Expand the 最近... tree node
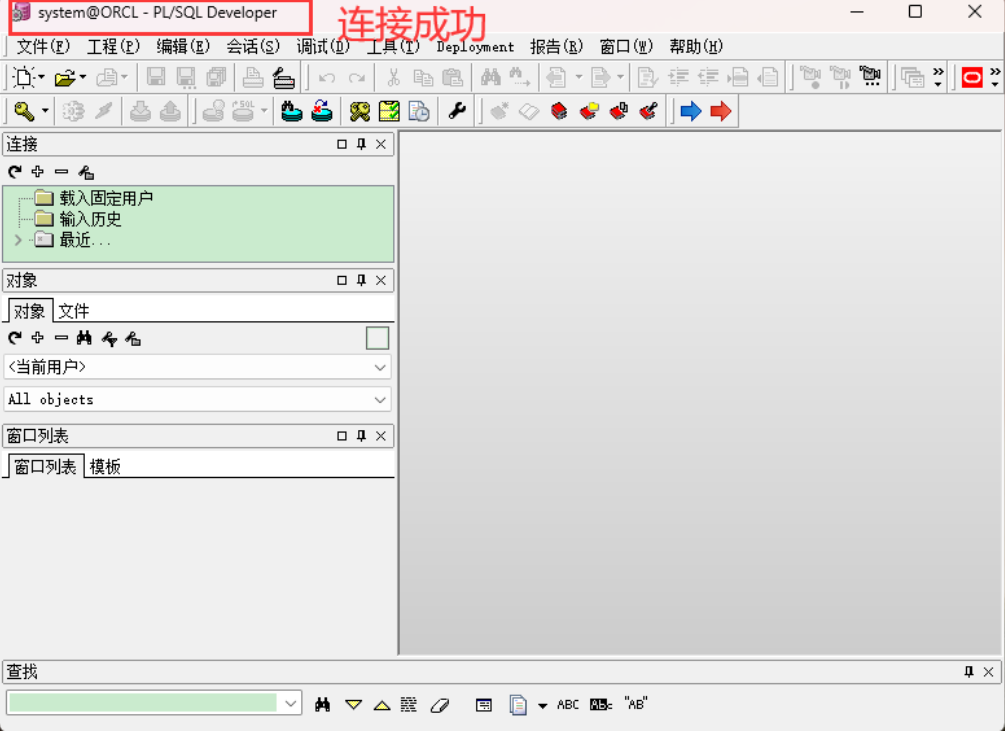Screen dimensions: 1005x733 point(18,240)
